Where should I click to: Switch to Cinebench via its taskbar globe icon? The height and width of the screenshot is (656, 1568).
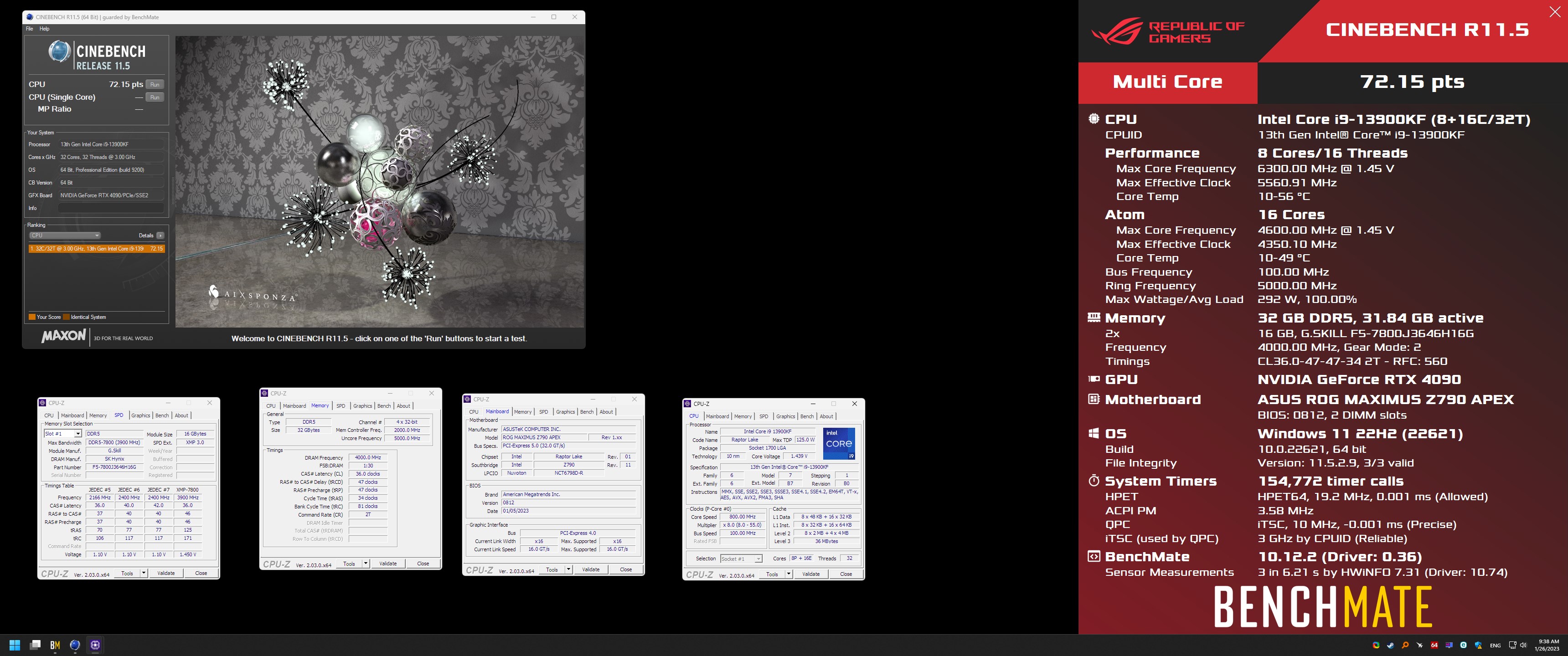tap(75, 645)
